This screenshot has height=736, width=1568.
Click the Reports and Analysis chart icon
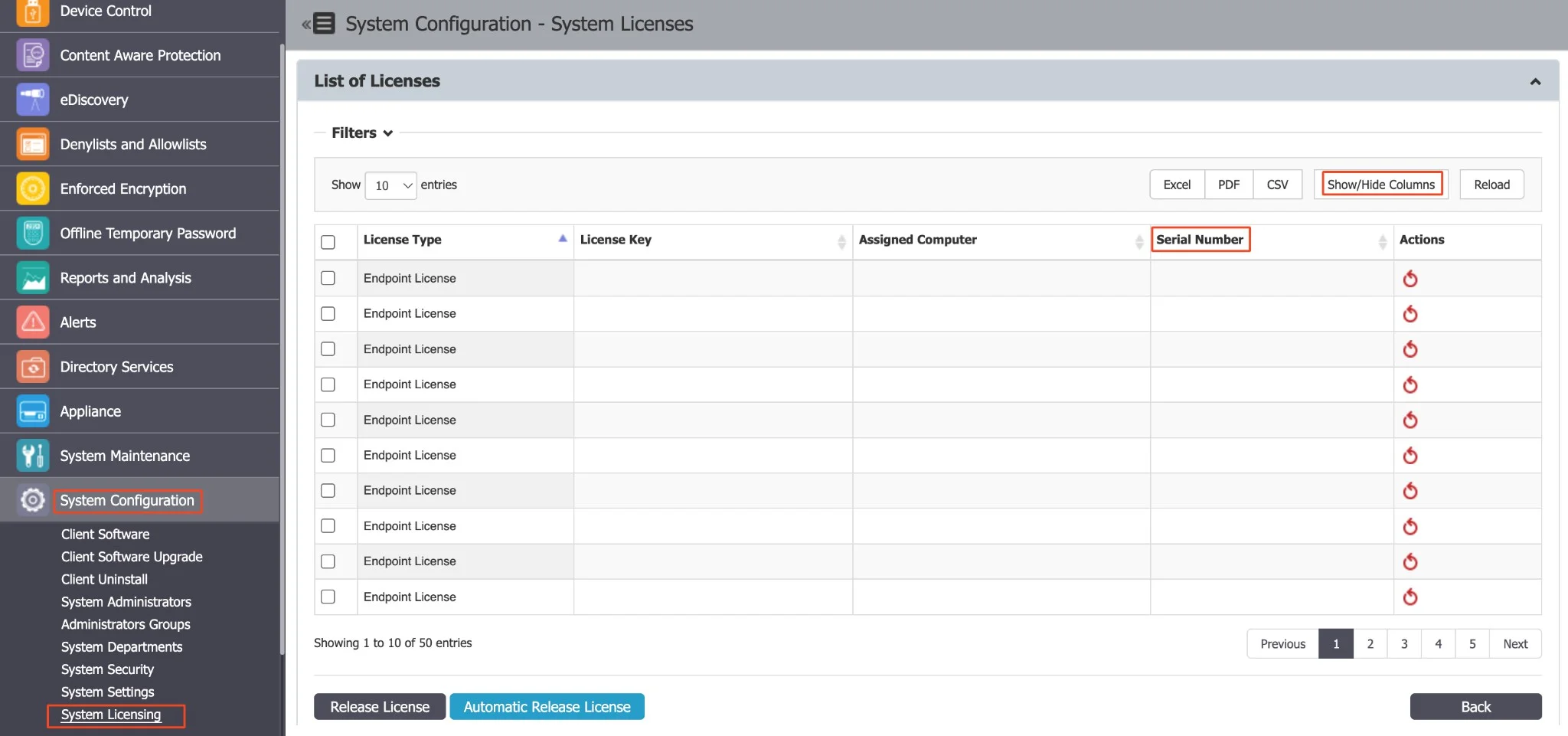point(32,277)
